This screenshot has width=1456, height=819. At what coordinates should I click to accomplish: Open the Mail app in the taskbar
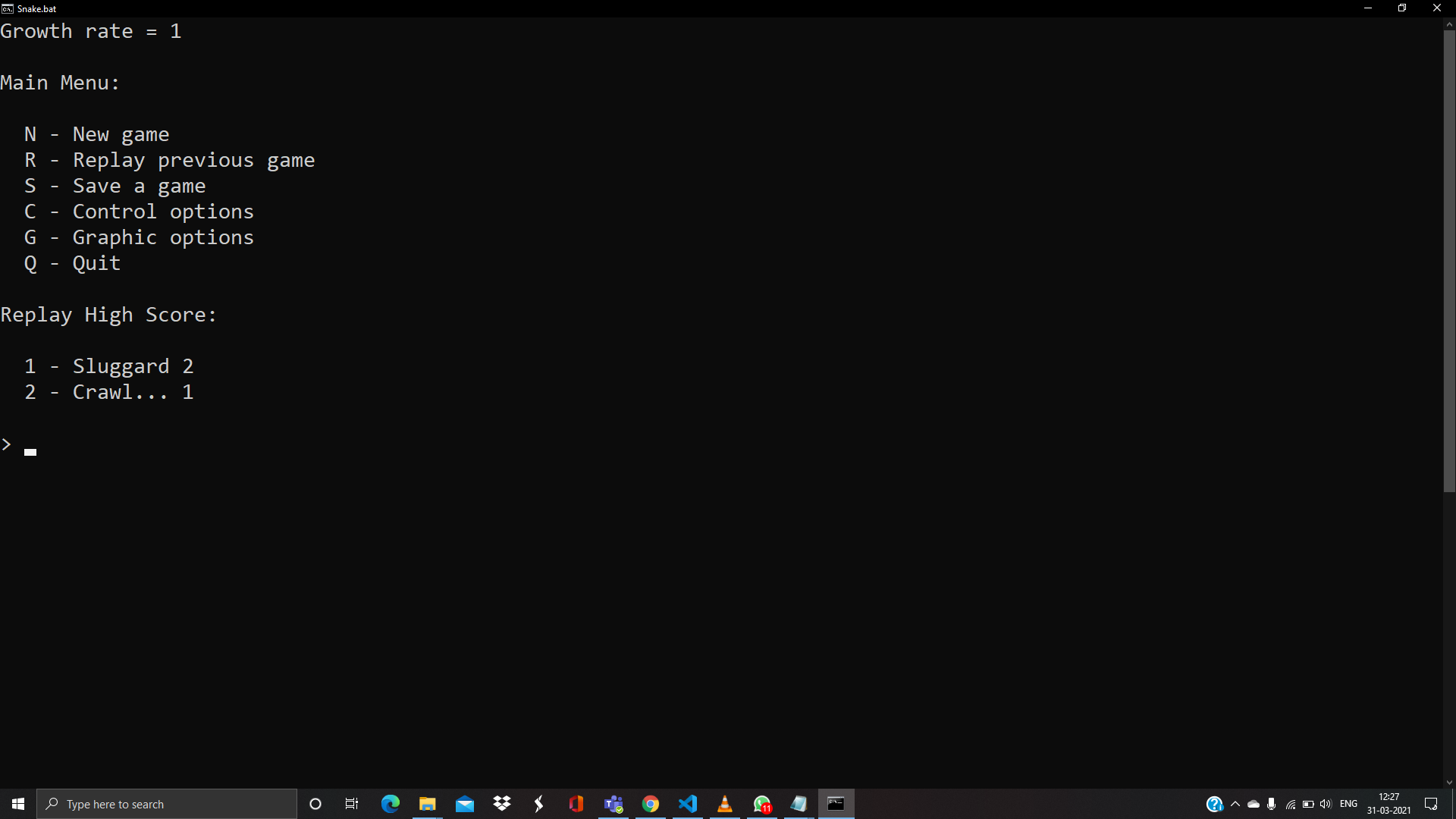click(x=465, y=804)
